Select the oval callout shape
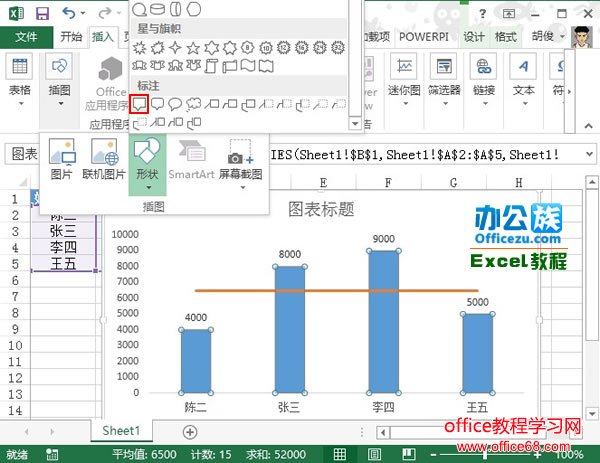This screenshot has height=463, width=600. [x=175, y=104]
